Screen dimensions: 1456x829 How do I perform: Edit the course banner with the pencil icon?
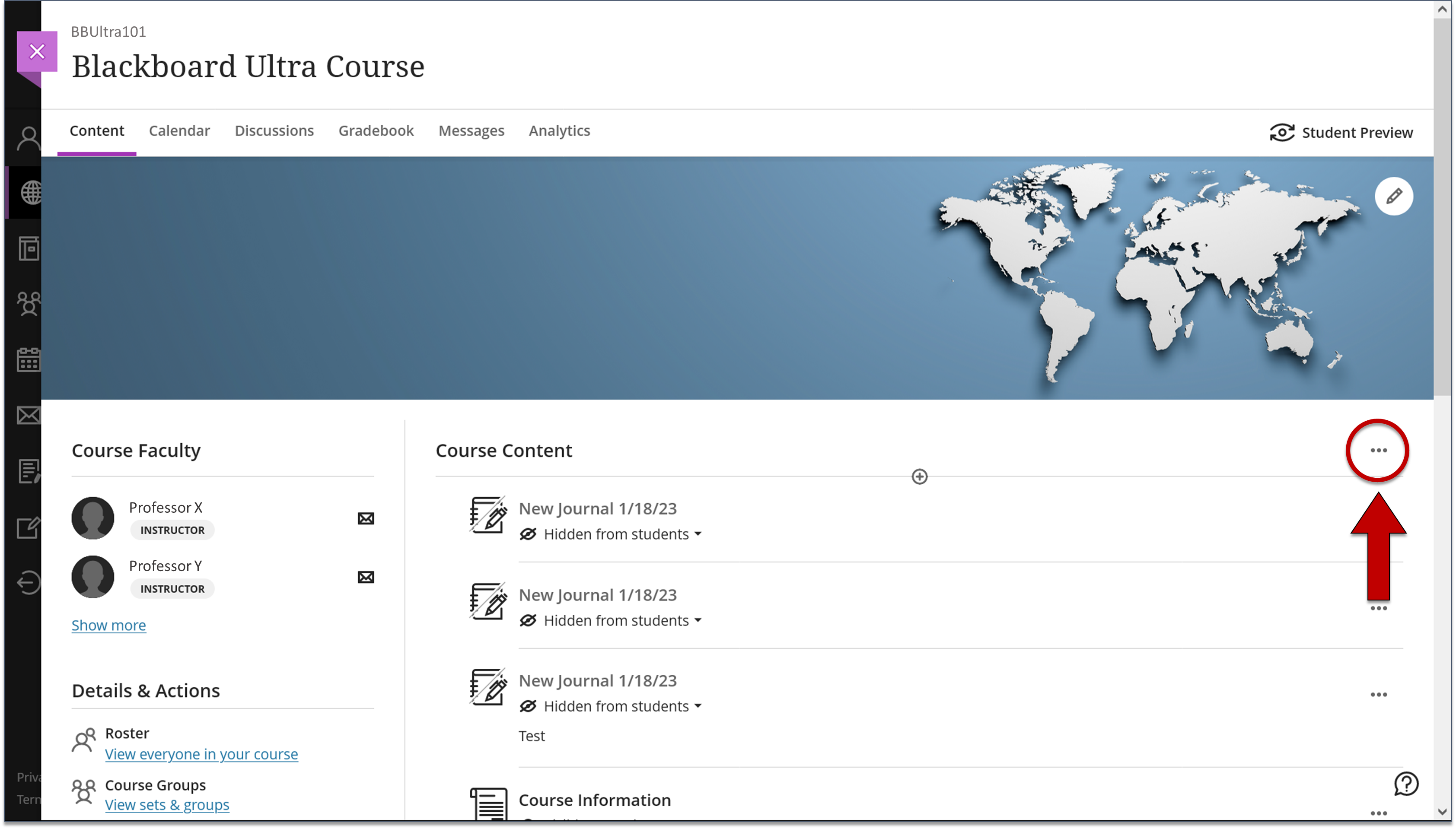1393,197
